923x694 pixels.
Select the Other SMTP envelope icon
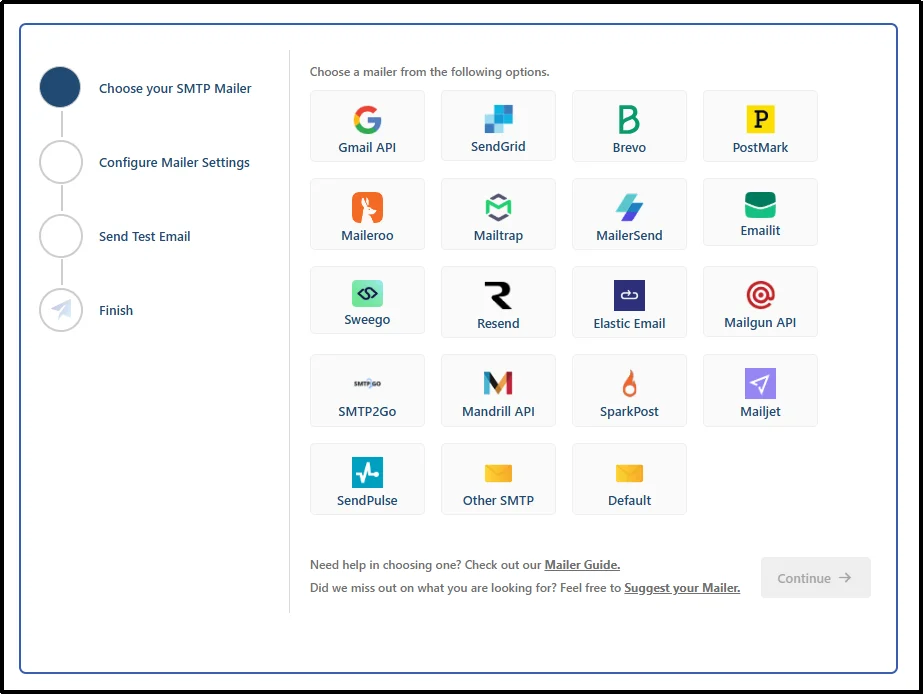pyautogui.click(x=498, y=473)
